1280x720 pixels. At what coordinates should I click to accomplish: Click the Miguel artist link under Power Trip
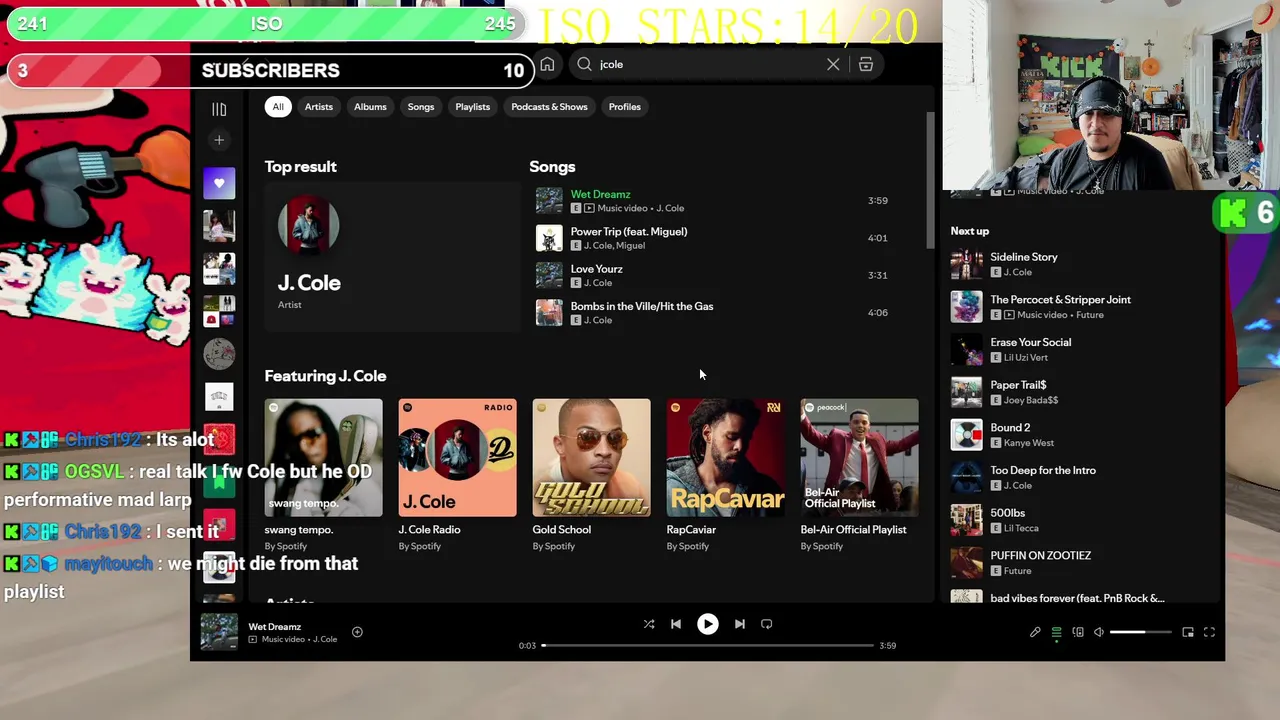tap(631, 246)
